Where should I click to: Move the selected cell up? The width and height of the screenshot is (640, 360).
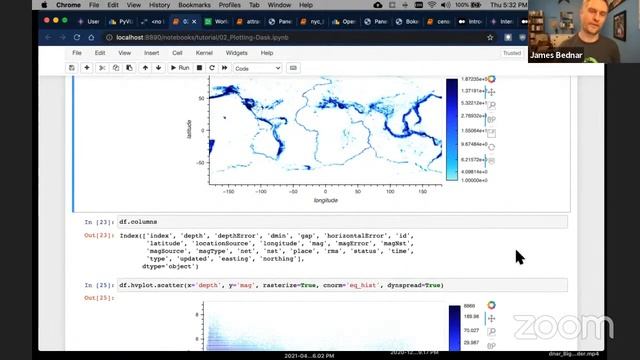(145, 68)
